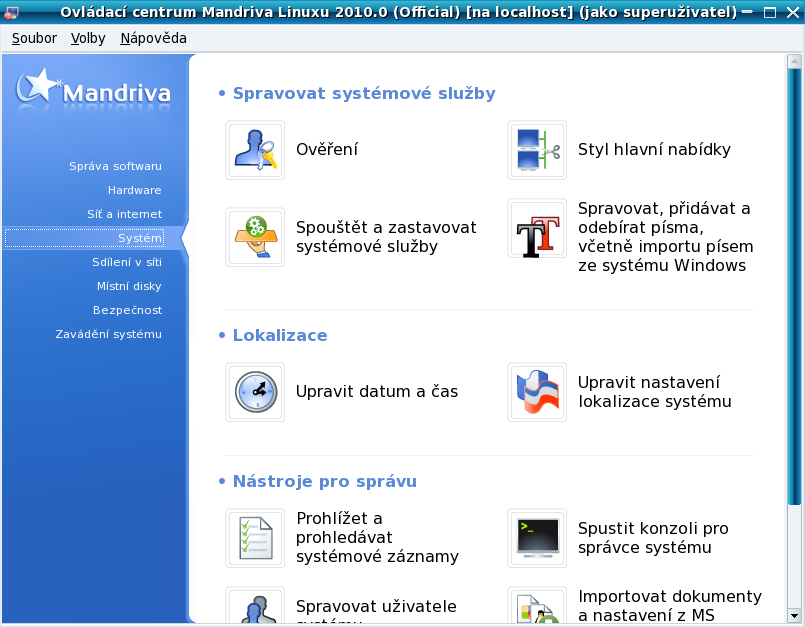Open the system logs checklist icon
805x627 pixels.
point(255,538)
